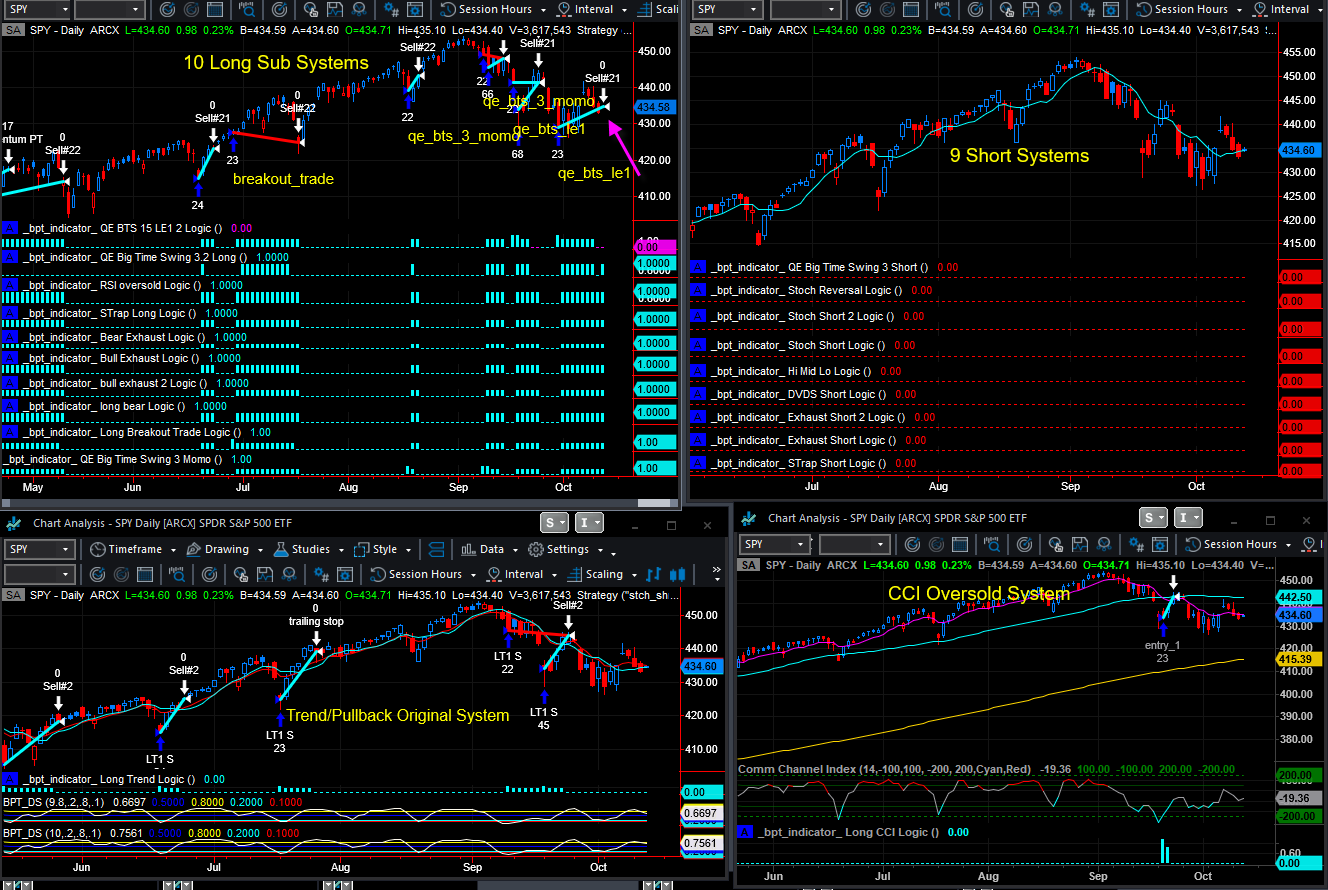Click first circular target icon in Trend/Pullback toolbar
The width and height of the screenshot is (1328, 890).
pyautogui.click(x=98, y=574)
